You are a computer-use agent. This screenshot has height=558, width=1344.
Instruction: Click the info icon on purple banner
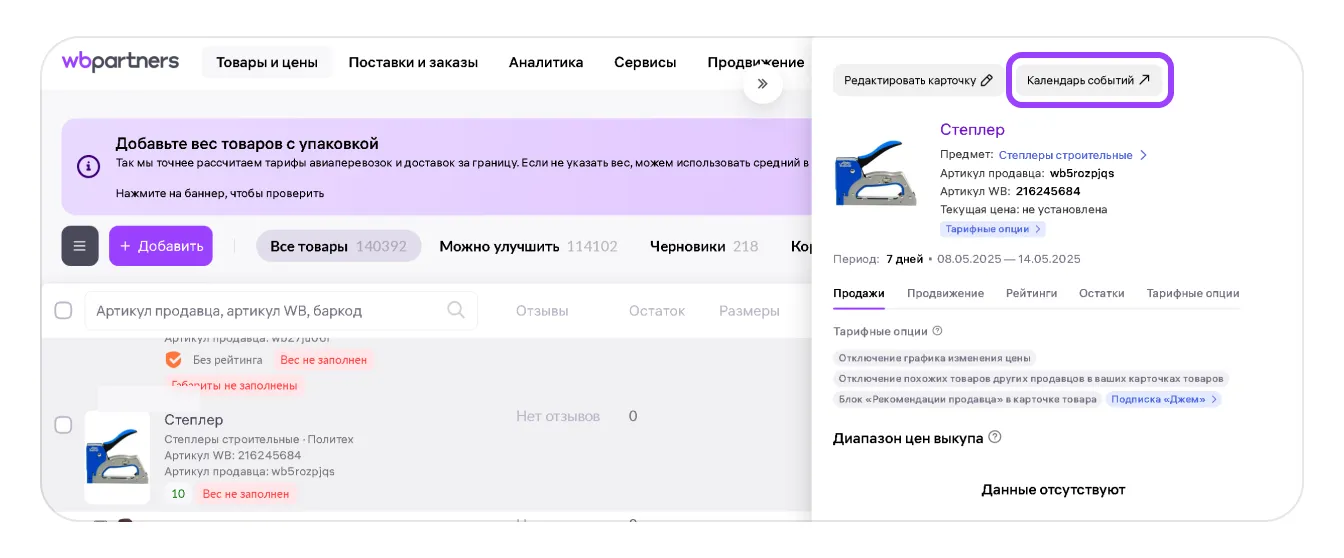(89, 166)
